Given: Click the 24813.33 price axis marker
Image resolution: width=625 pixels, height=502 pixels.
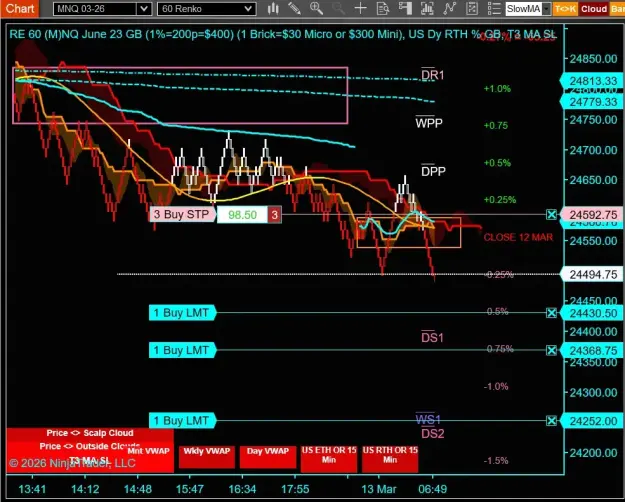Looking at the screenshot, I should (x=592, y=81).
